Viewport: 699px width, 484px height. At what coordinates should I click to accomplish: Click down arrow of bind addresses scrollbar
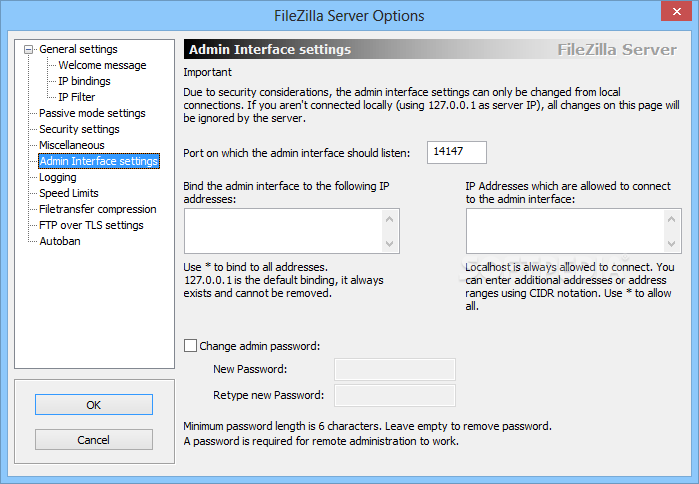pyautogui.click(x=390, y=244)
